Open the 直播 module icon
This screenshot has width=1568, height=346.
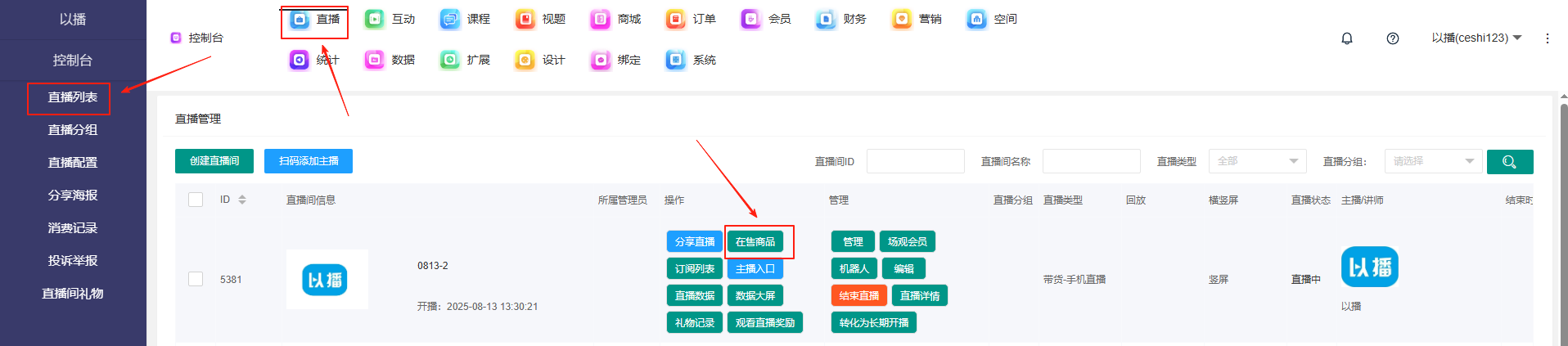[x=300, y=20]
